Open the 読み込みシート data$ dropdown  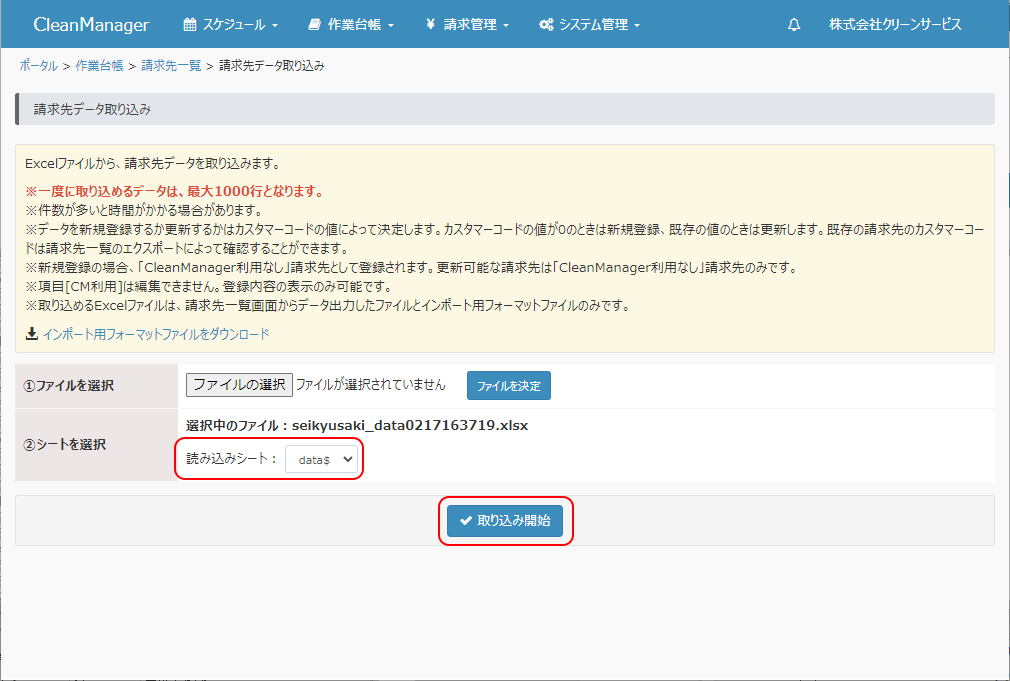coord(321,459)
